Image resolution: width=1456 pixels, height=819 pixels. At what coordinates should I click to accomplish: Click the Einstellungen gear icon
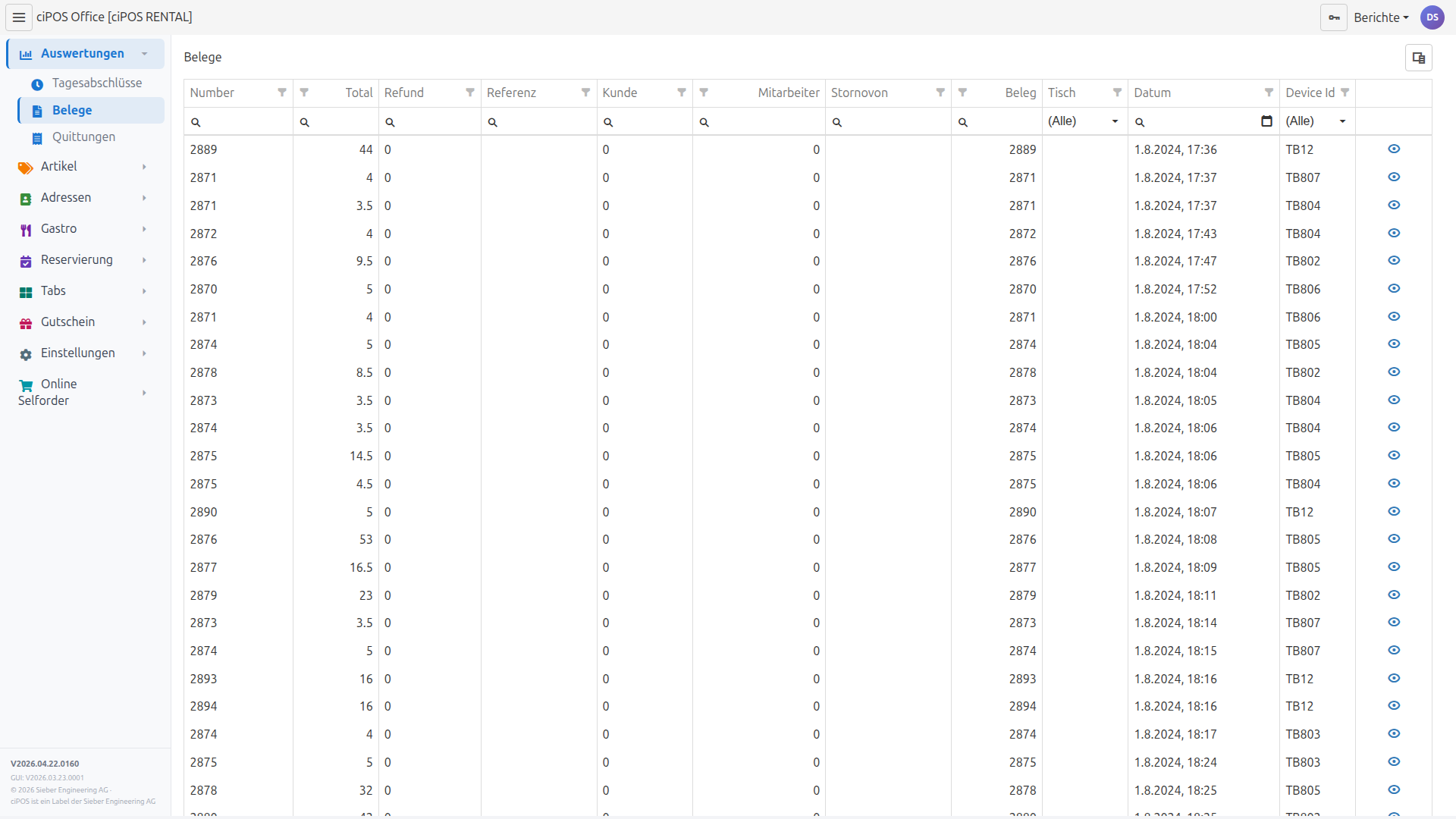click(26, 354)
